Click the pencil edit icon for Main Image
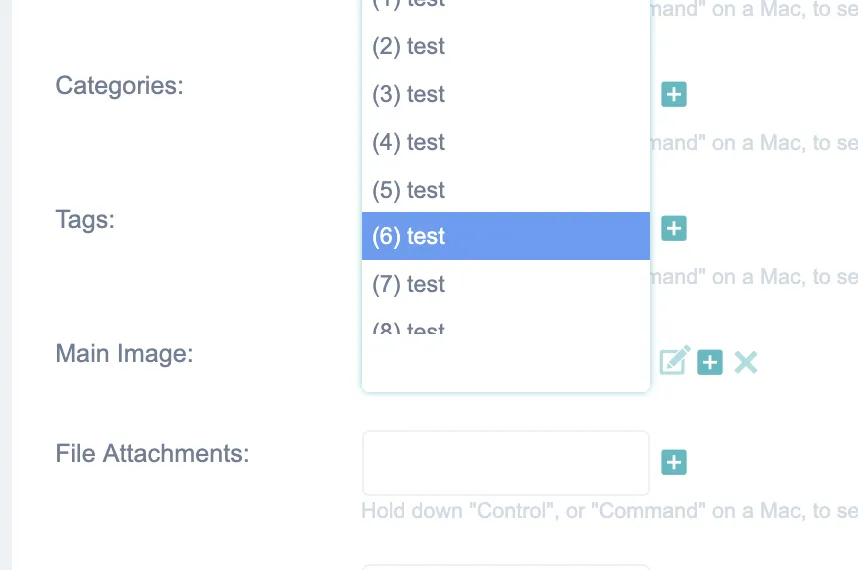The height and width of the screenshot is (570, 858). point(674,361)
